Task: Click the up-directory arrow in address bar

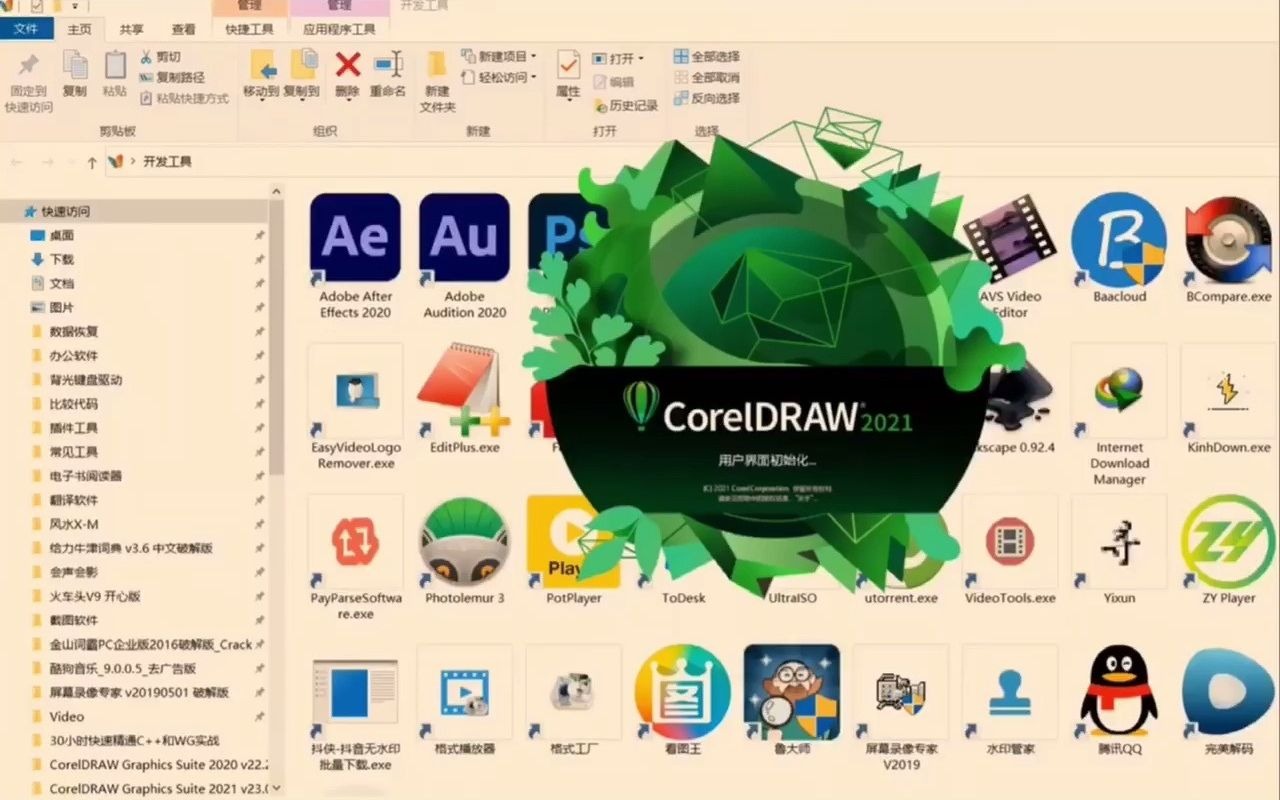Action: tap(92, 161)
